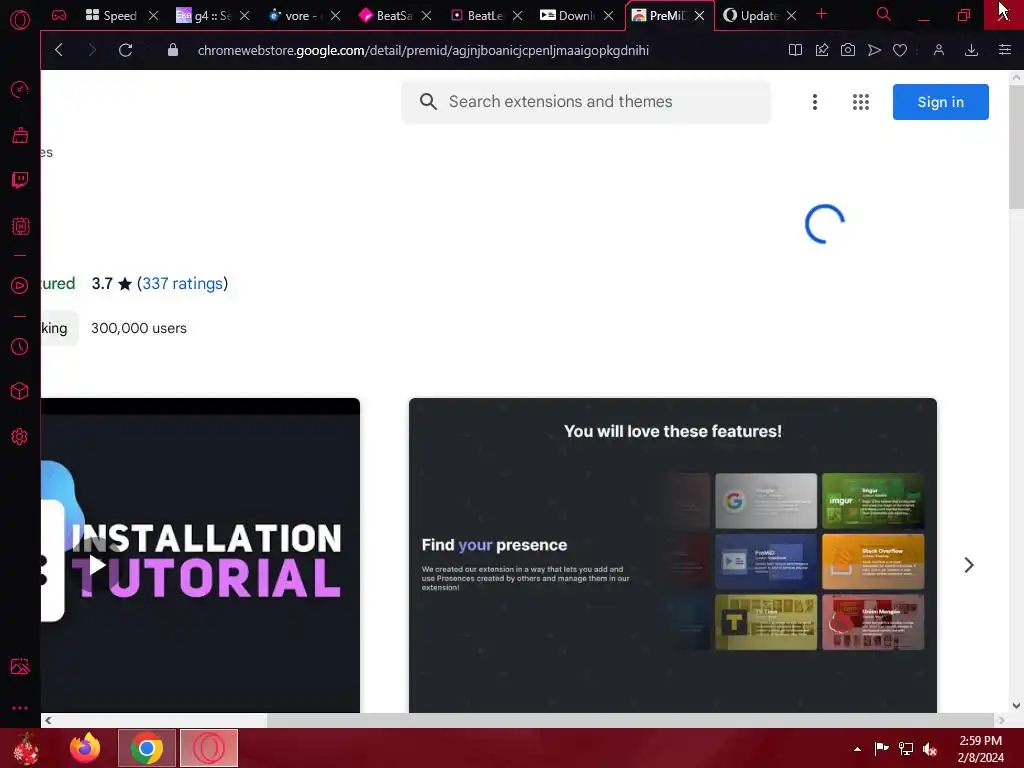Open the network icon in tray

[x=906, y=749]
